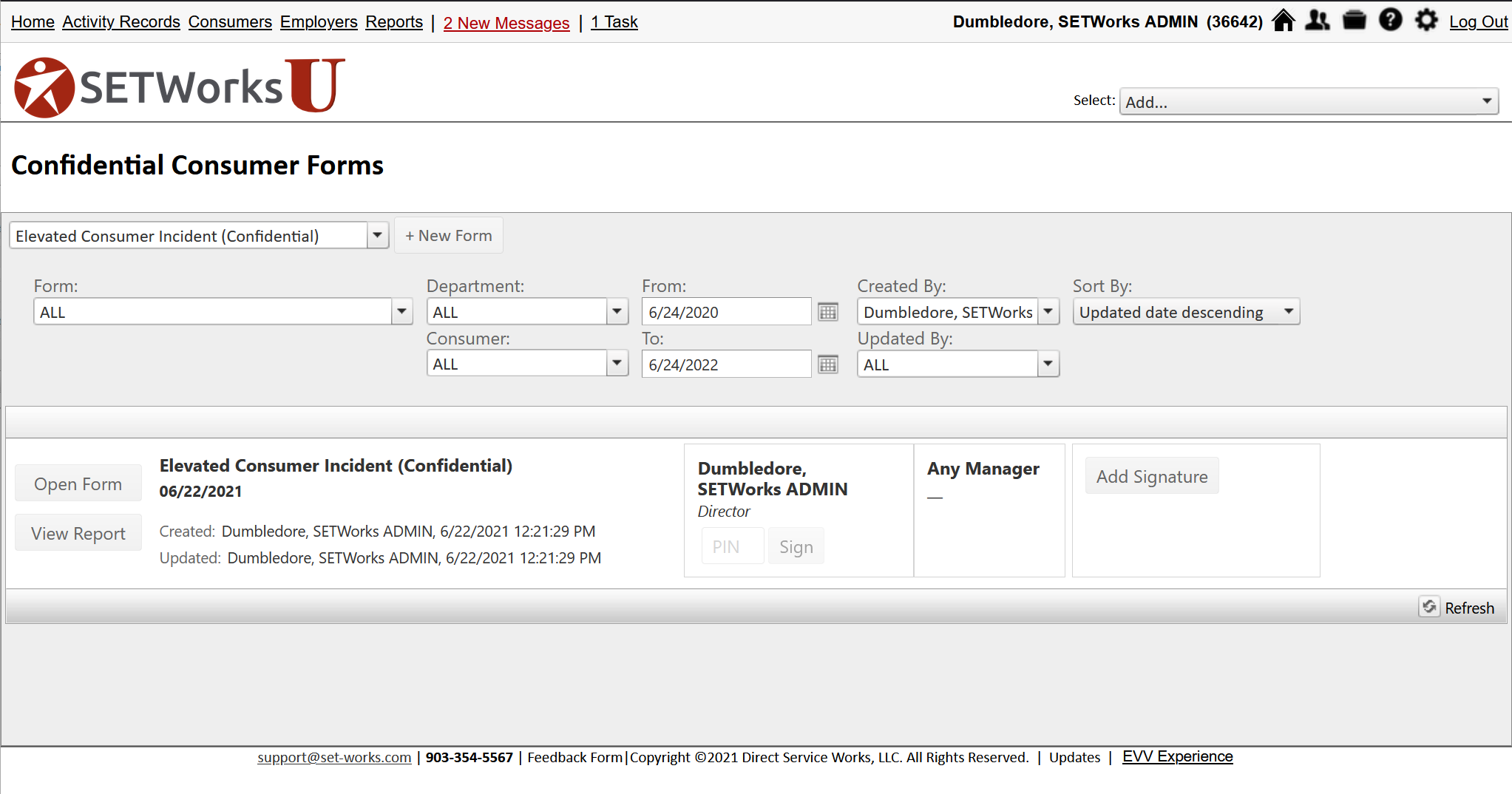Click the user ID (36642) in the header
This screenshot has height=794, width=1512.
(1235, 21)
